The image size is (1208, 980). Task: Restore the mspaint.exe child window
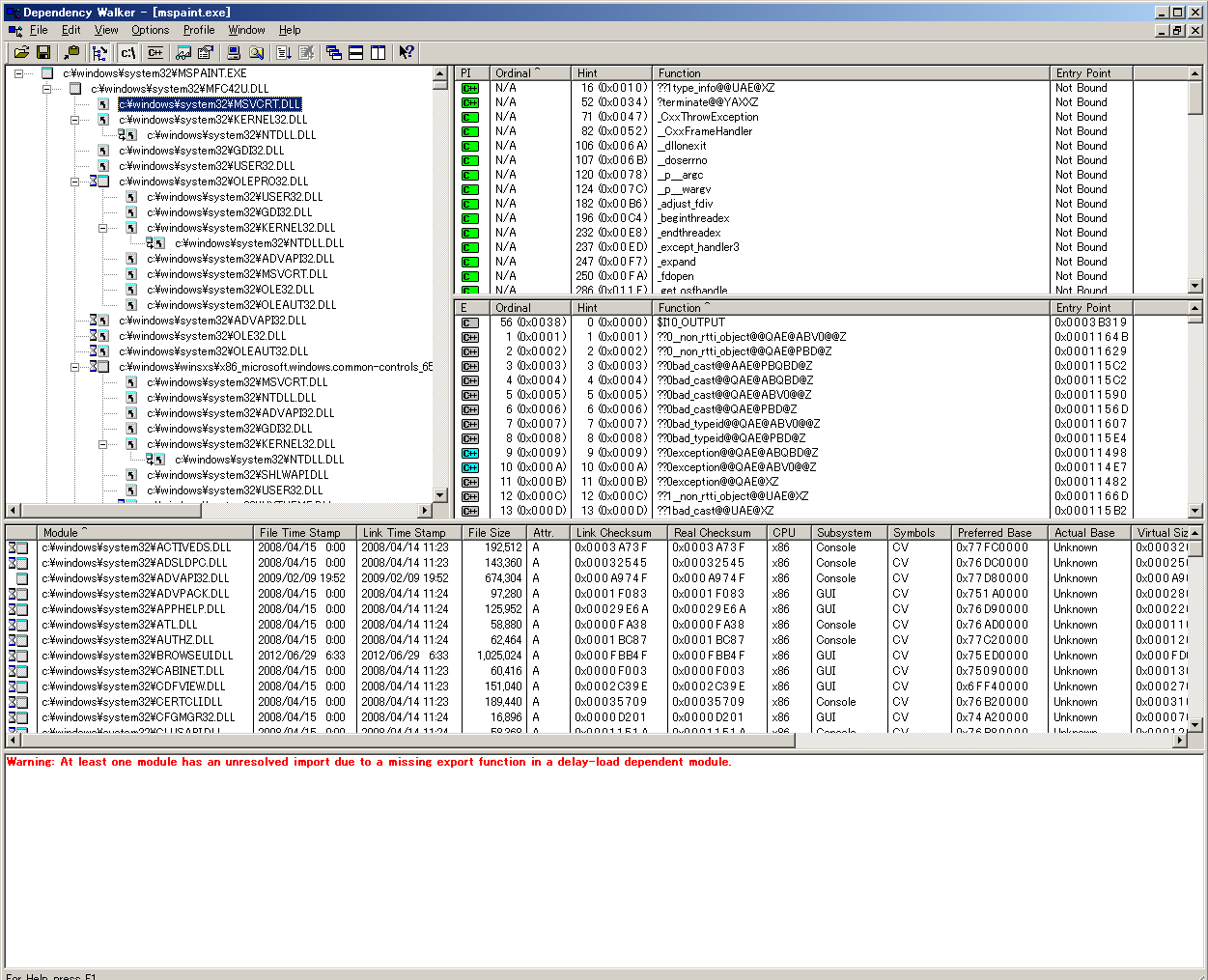[x=1177, y=30]
